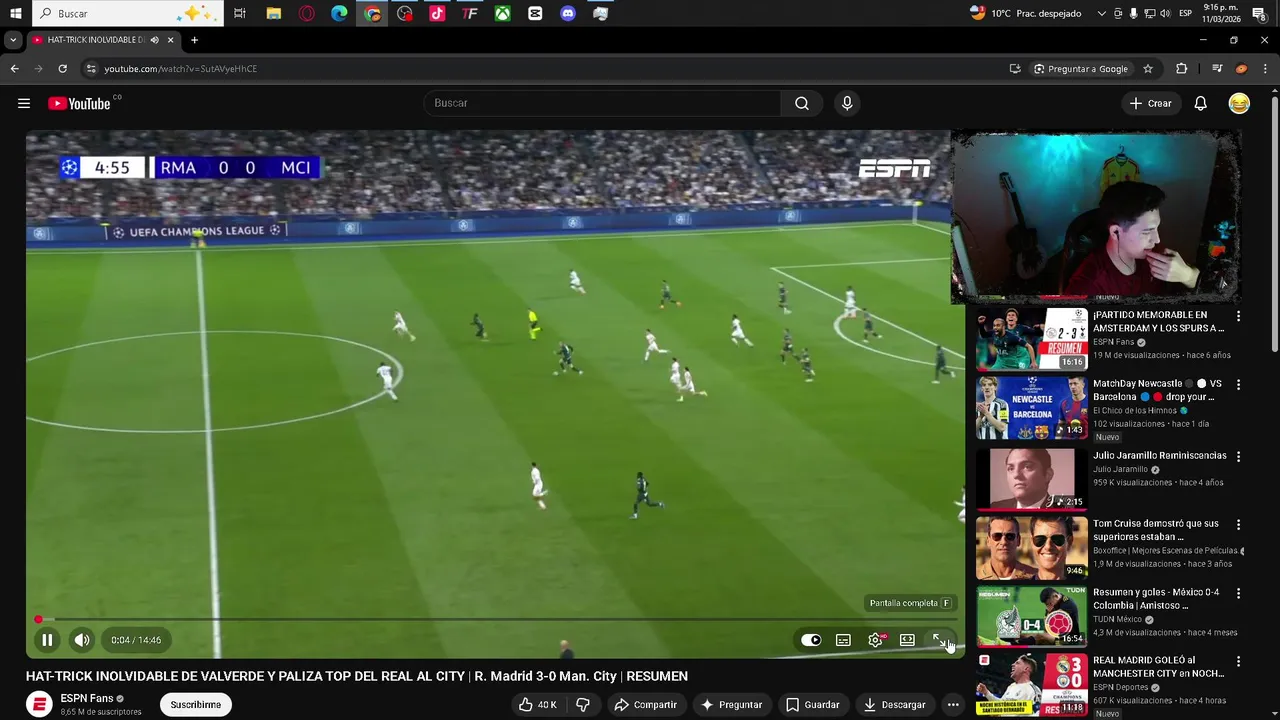This screenshot has width=1280, height=720.
Task: Open the YouTube hamburger guide menu
Action: click(24, 103)
